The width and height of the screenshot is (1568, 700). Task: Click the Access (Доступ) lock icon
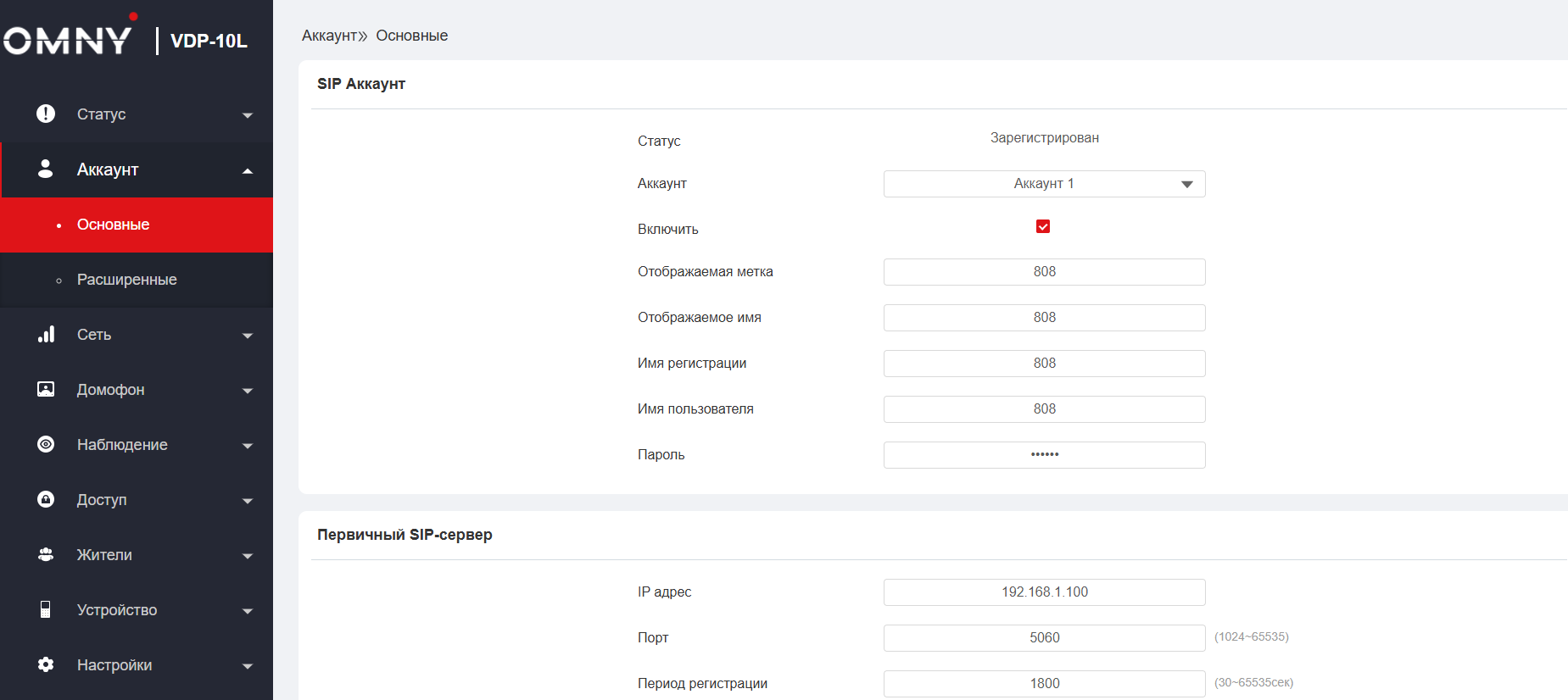tap(46, 499)
